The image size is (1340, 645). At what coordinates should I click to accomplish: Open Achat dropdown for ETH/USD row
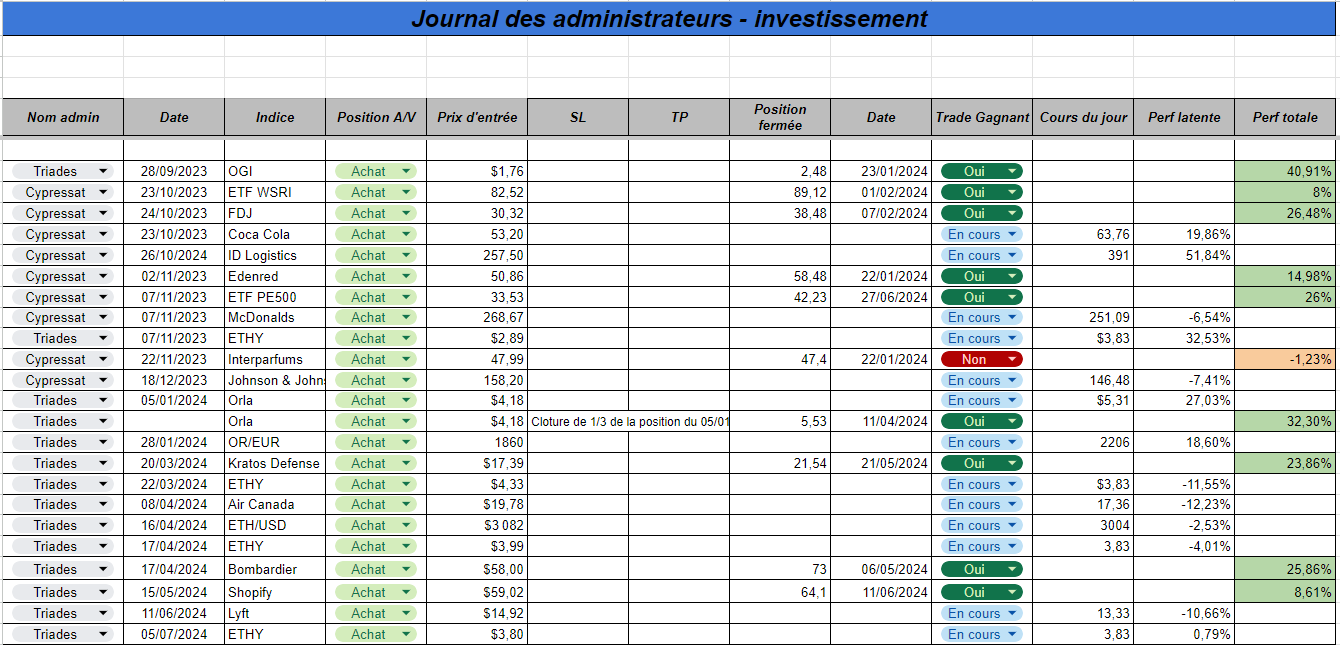tap(376, 525)
